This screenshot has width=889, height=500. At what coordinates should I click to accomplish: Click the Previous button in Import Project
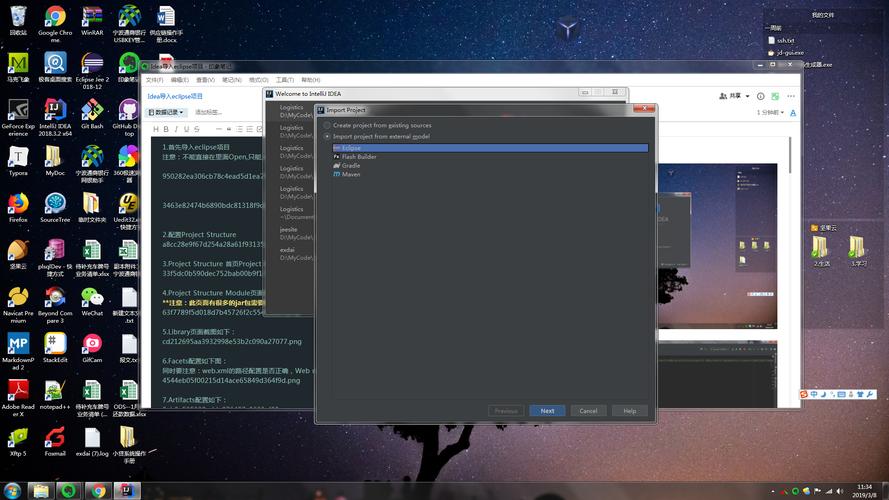[506, 411]
